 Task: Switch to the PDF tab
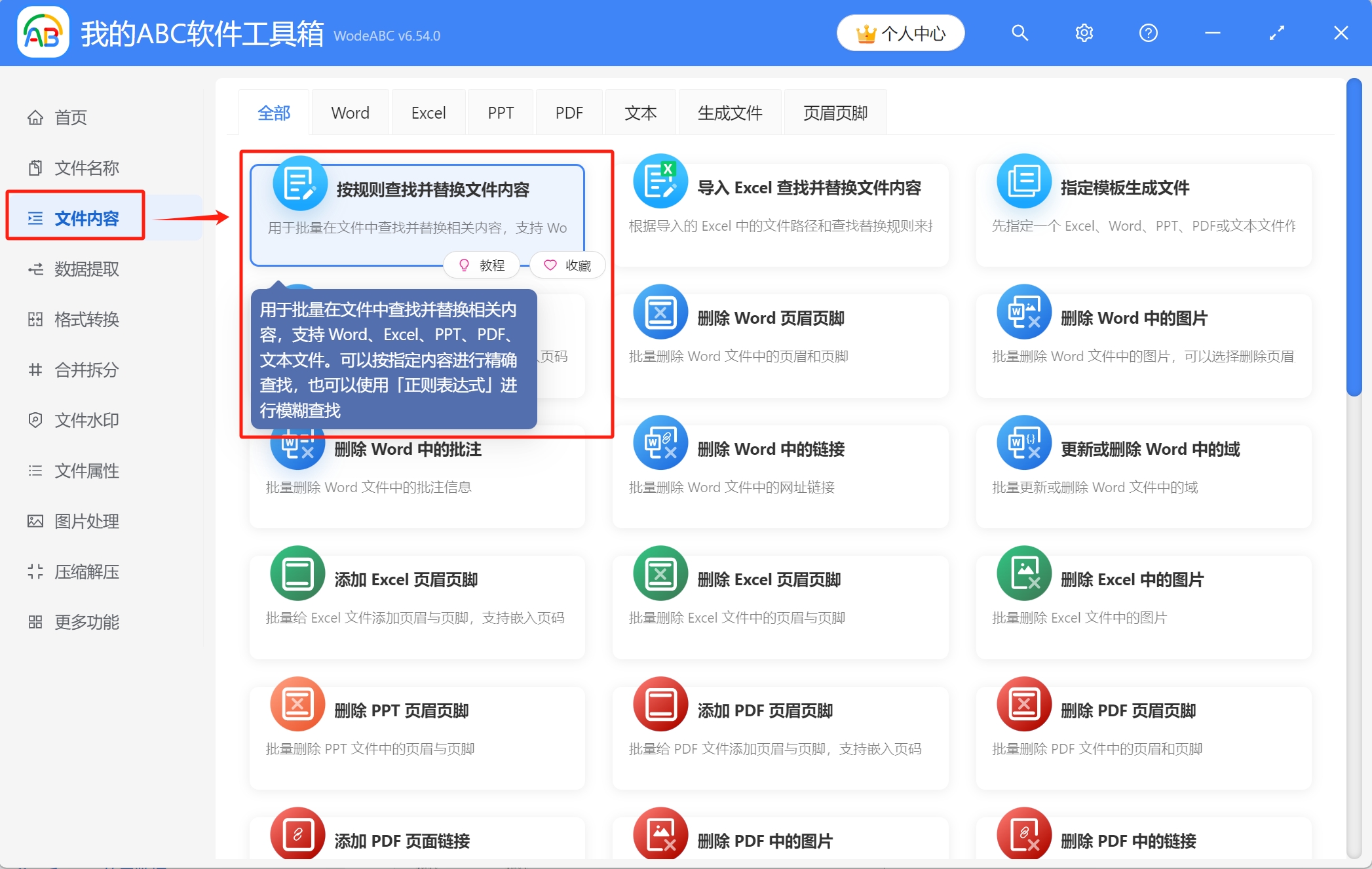point(569,112)
